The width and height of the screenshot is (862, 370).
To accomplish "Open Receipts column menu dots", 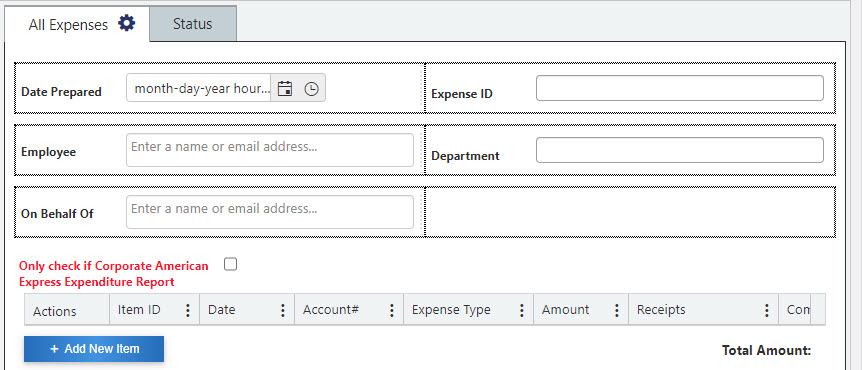I will (x=766, y=310).
